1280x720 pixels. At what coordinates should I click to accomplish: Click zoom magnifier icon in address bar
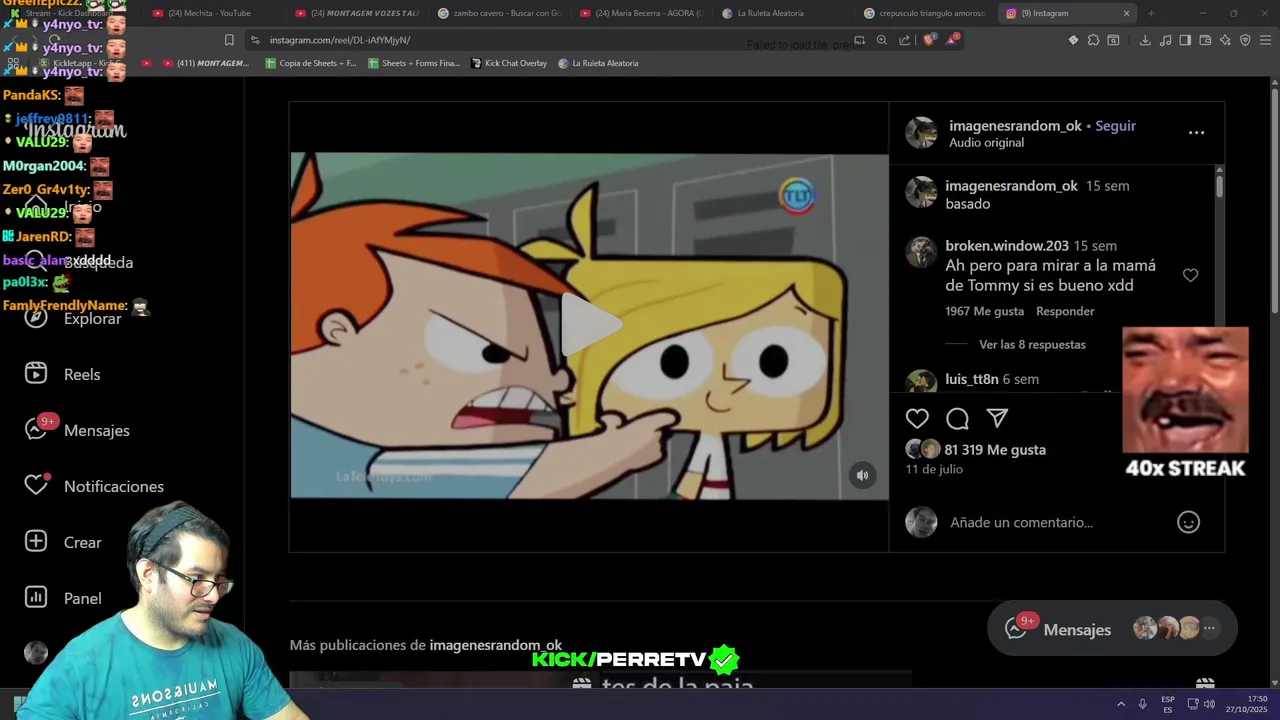(x=882, y=40)
